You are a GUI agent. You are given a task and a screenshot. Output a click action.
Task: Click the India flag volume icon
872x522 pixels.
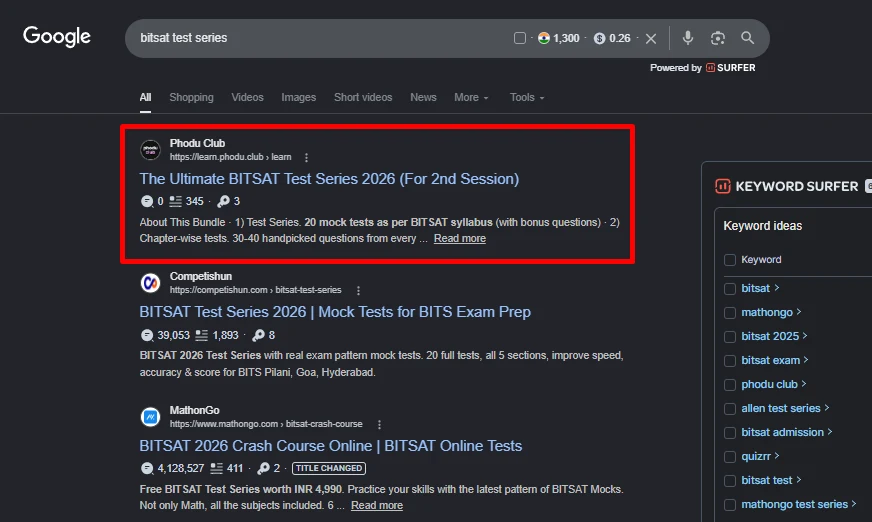(x=544, y=38)
